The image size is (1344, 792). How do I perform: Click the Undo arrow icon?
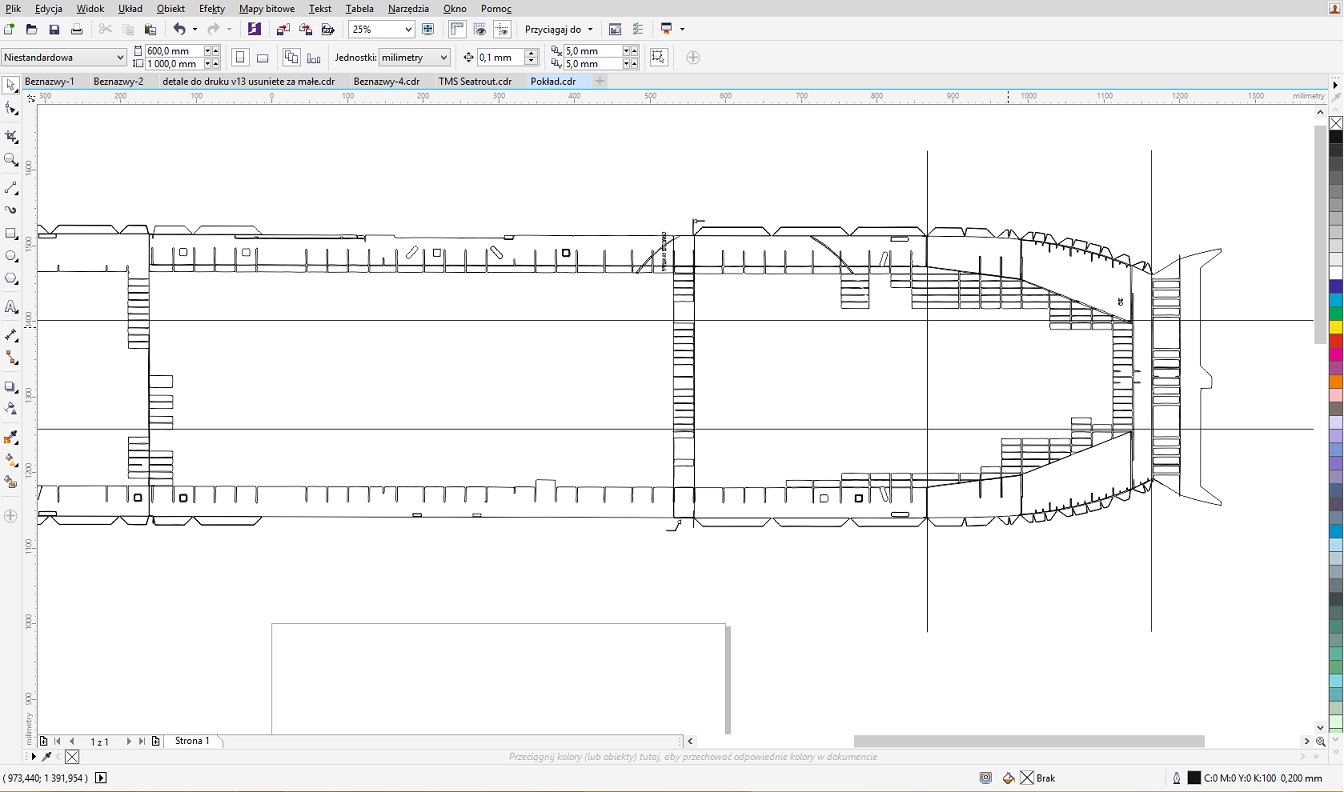pyautogui.click(x=179, y=30)
